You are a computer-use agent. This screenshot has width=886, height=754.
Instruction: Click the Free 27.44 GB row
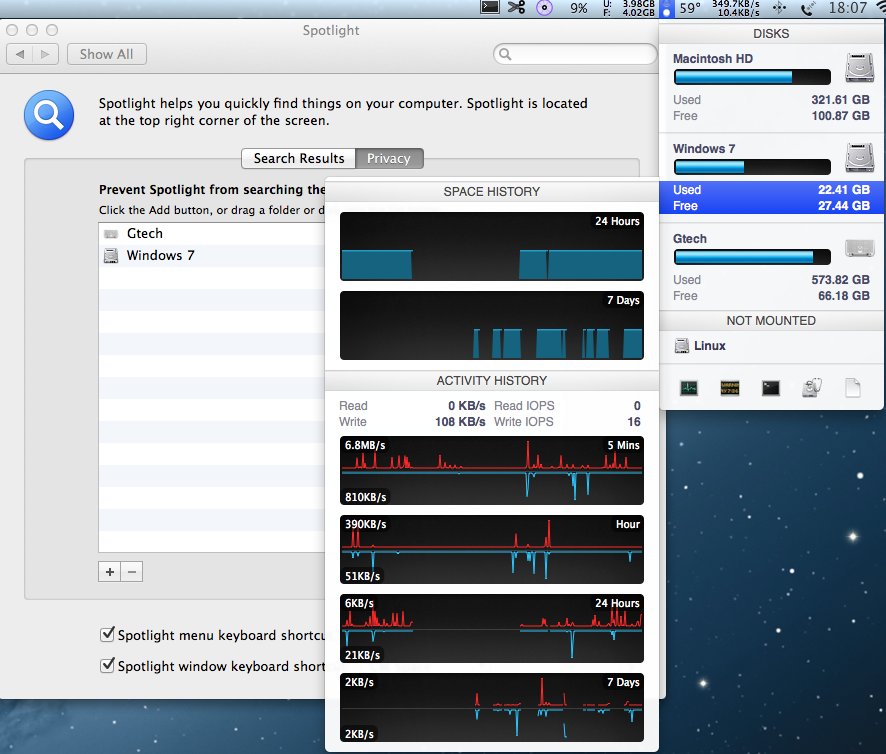pyautogui.click(x=771, y=206)
